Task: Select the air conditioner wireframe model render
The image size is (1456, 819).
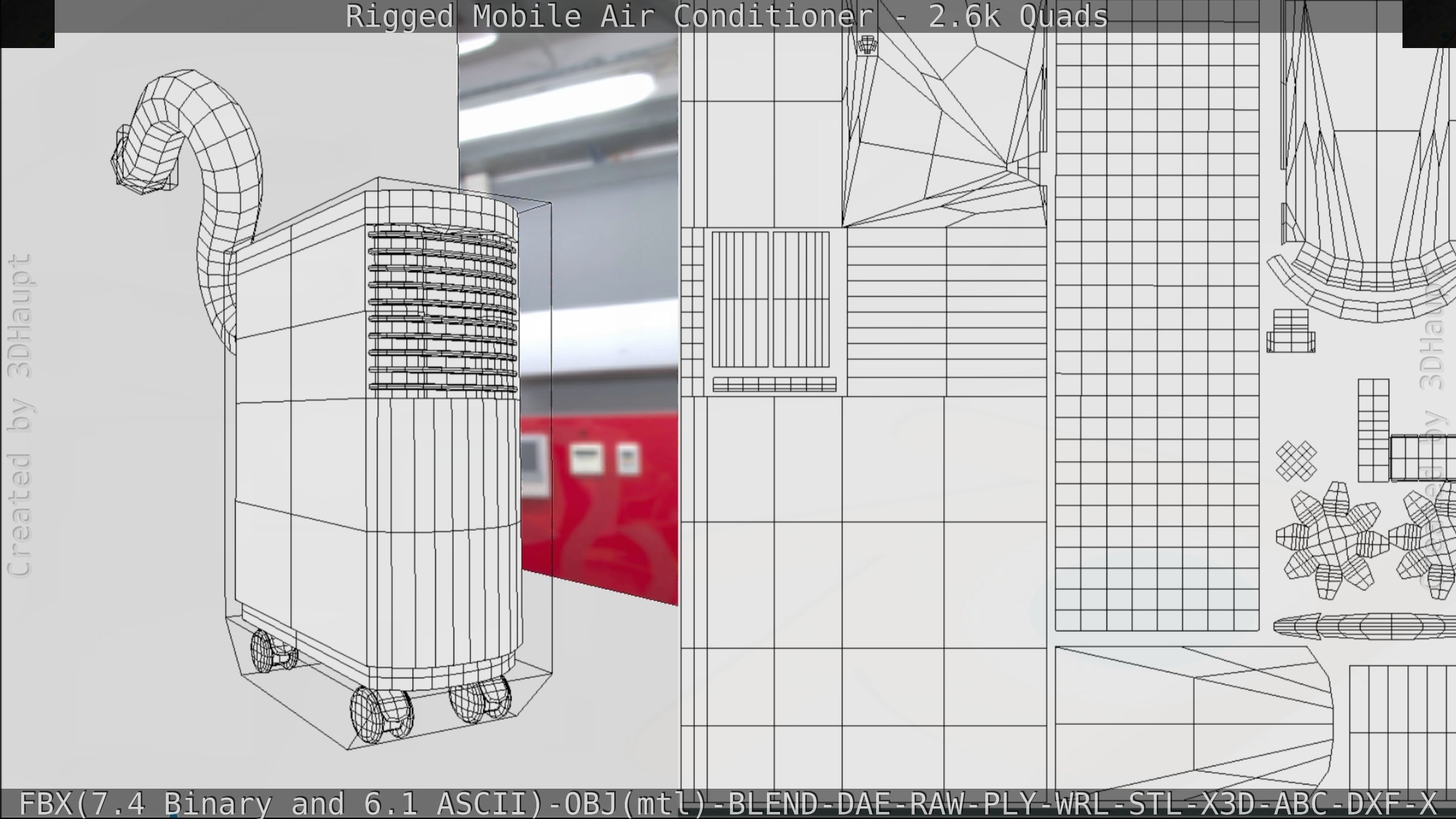Action: coord(331,410)
